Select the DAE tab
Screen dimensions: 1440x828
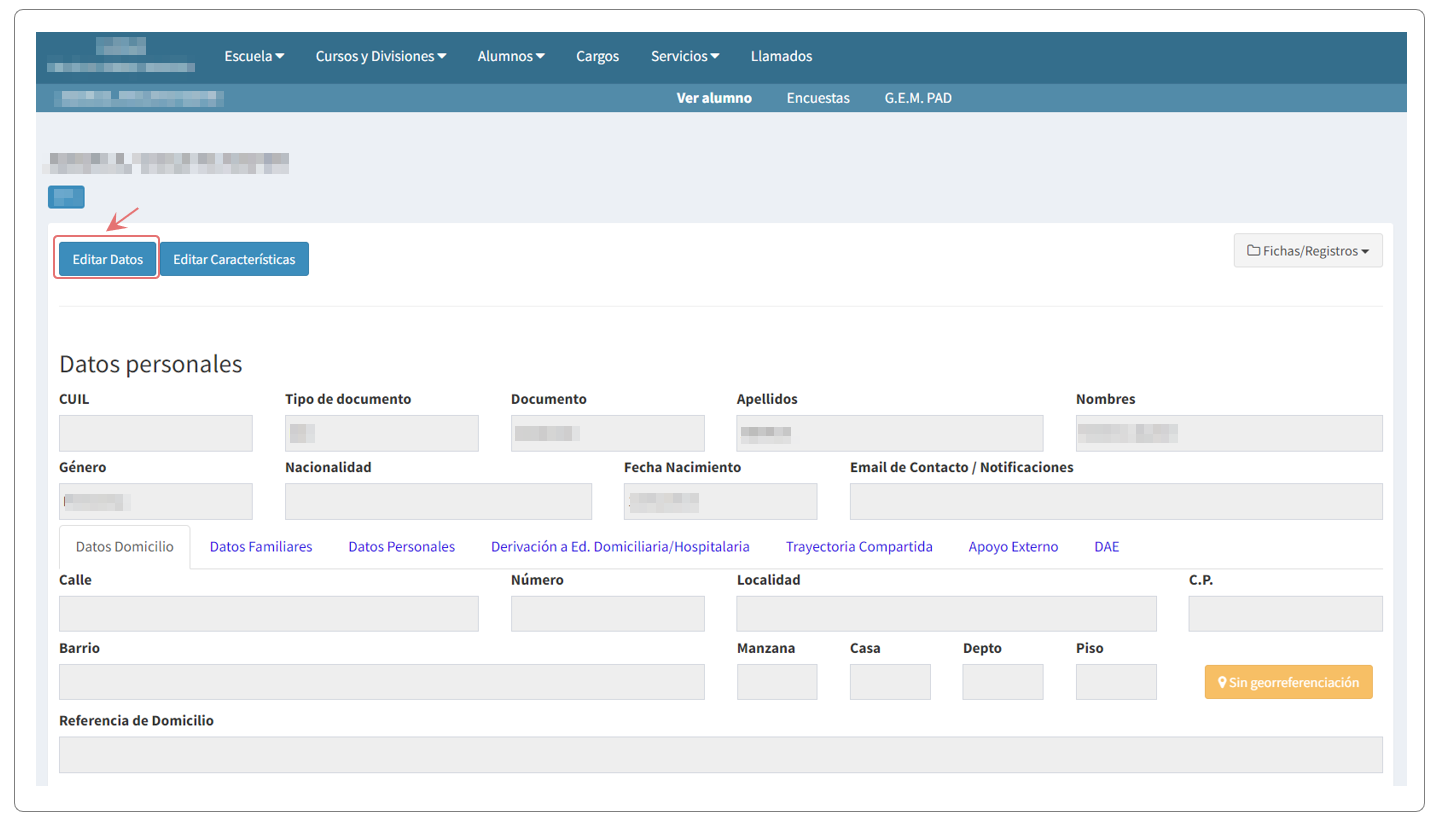point(1107,547)
